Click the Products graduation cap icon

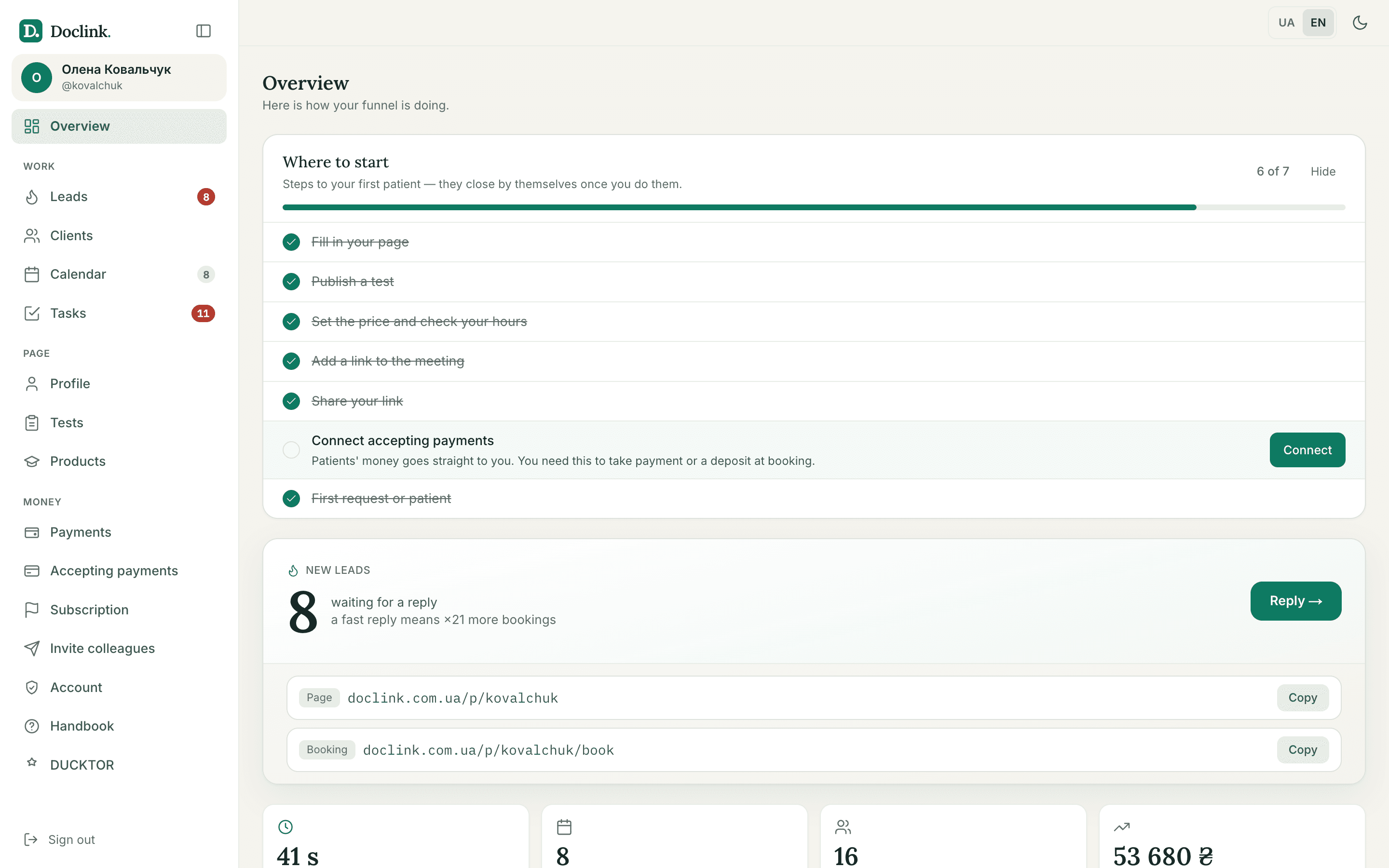[31, 461]
